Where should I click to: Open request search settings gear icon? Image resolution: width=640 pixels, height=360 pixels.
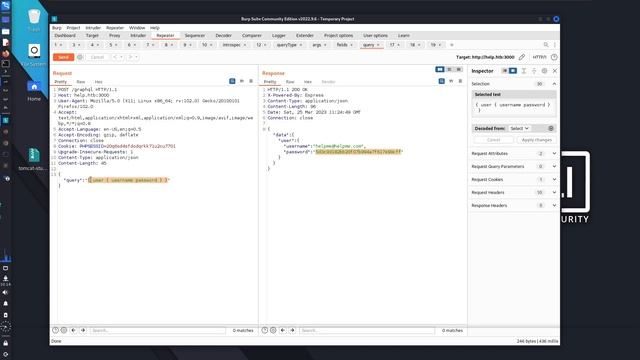coord(64,330)
